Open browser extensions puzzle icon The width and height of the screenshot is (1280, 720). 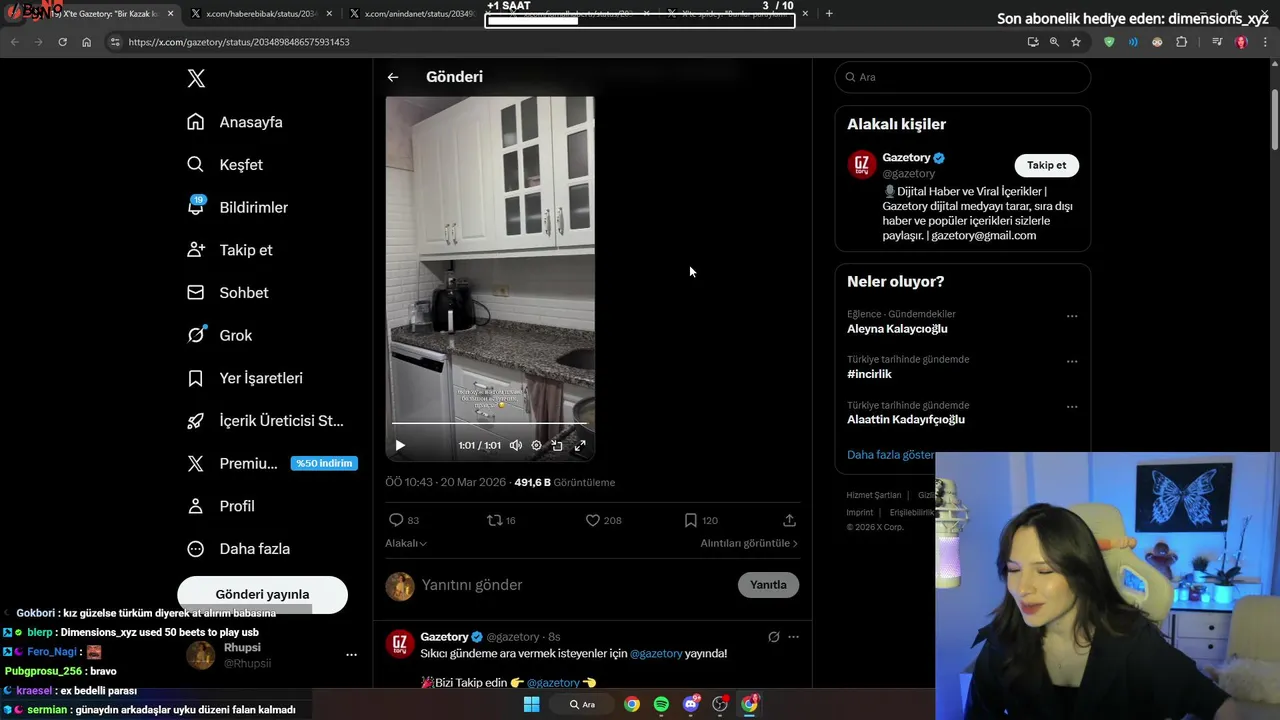1181,42
